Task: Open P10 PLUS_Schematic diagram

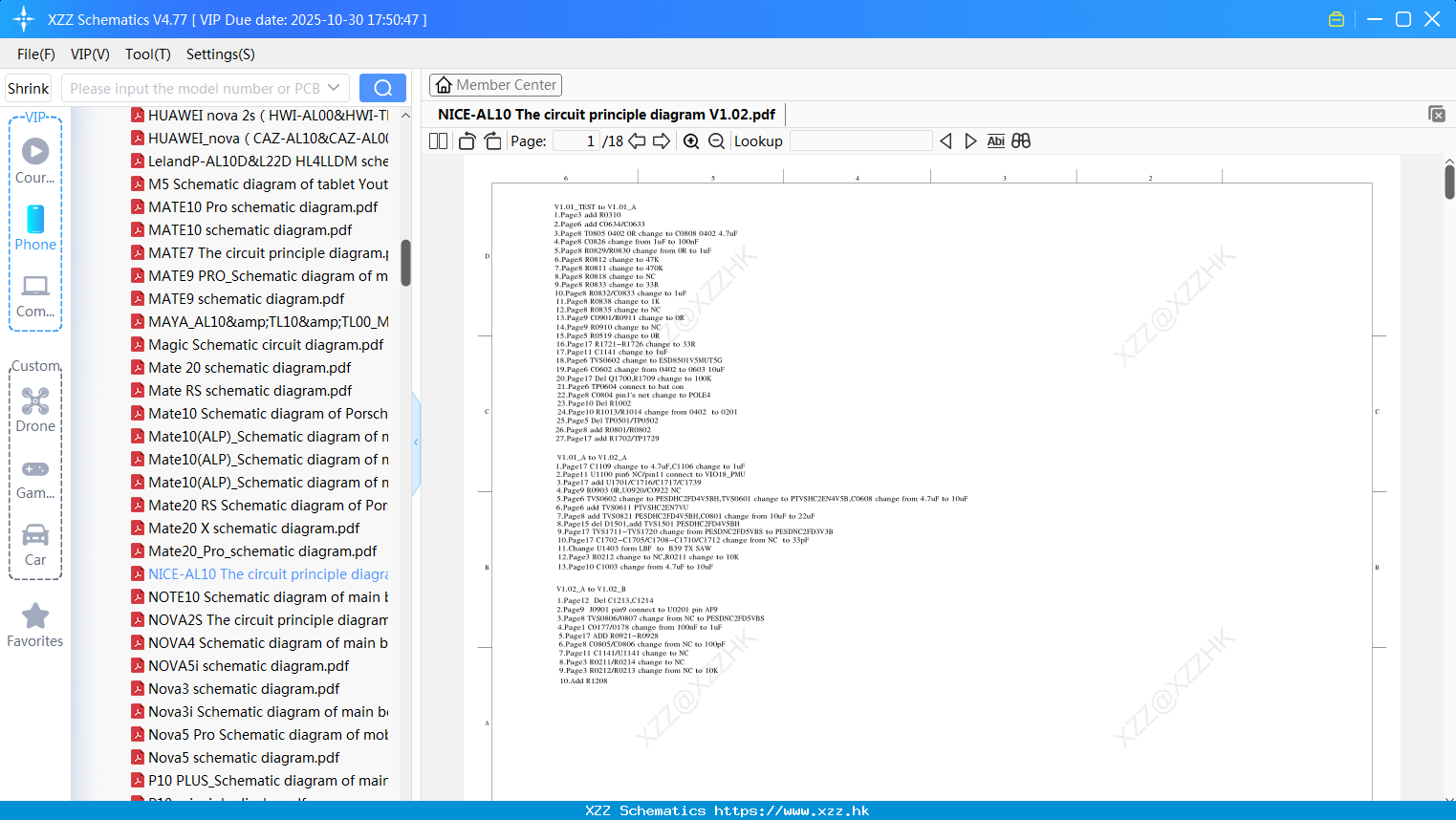Action: point(268,781)
